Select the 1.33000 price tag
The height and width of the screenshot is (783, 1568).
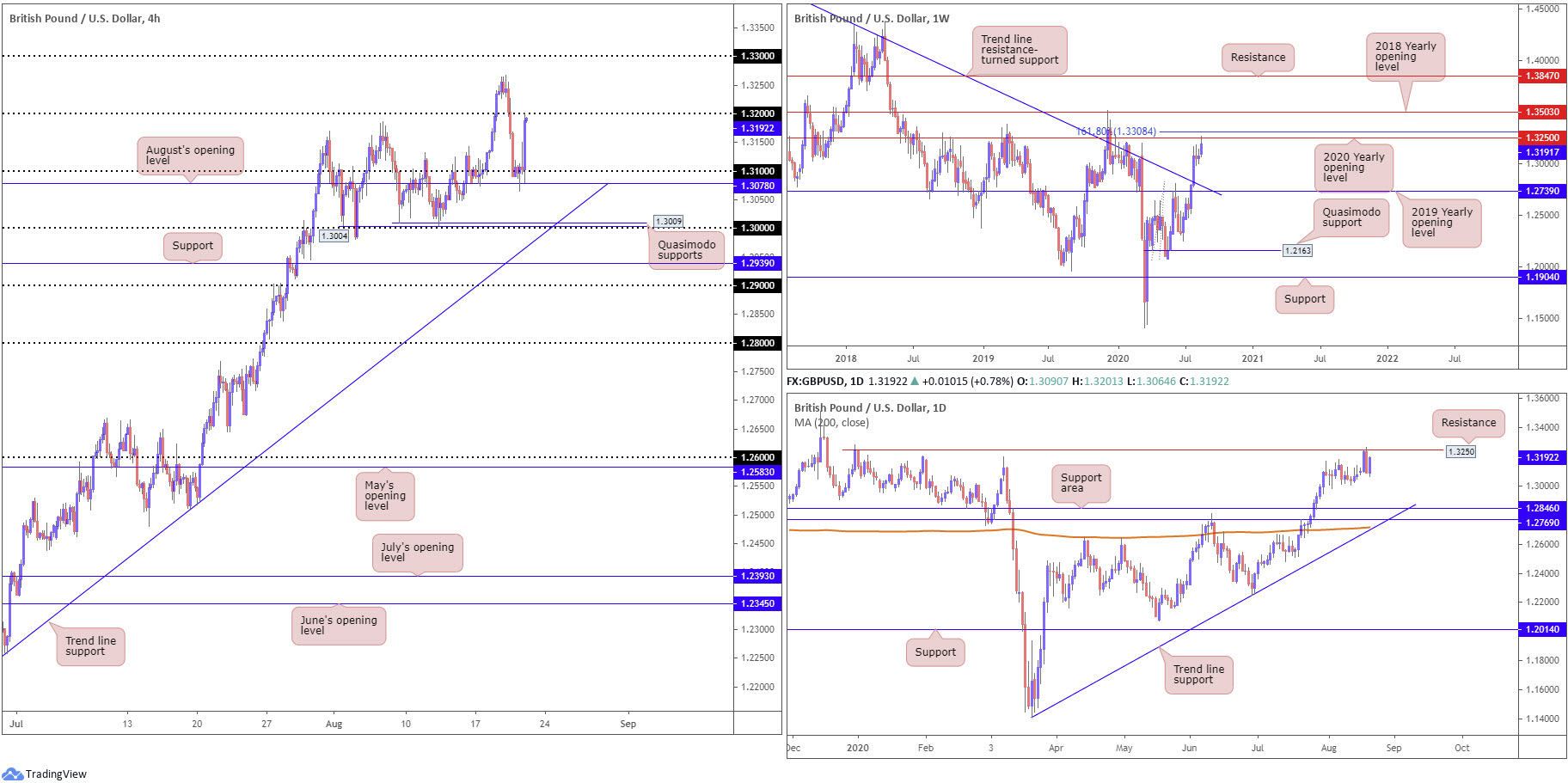point(757,56)
